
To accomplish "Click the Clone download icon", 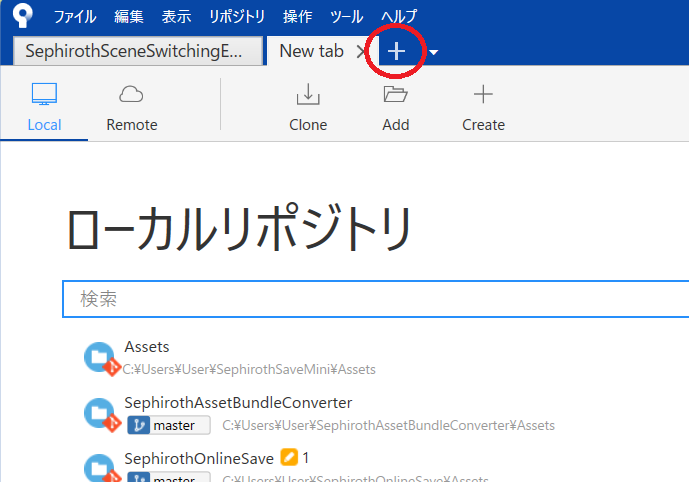I will (x=308, y=94).
